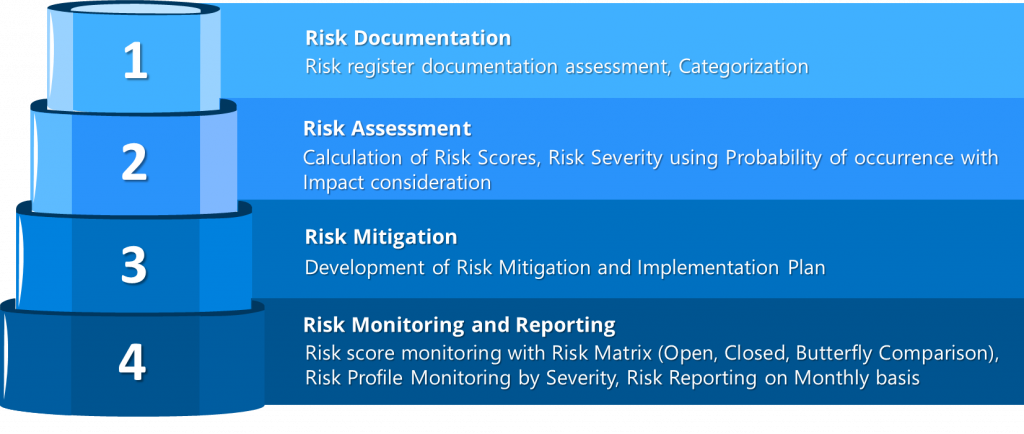The width and height of the screenshot is (1024, 434).
Task: Click the Development of Risk Mitigation description
Action: 565,267
